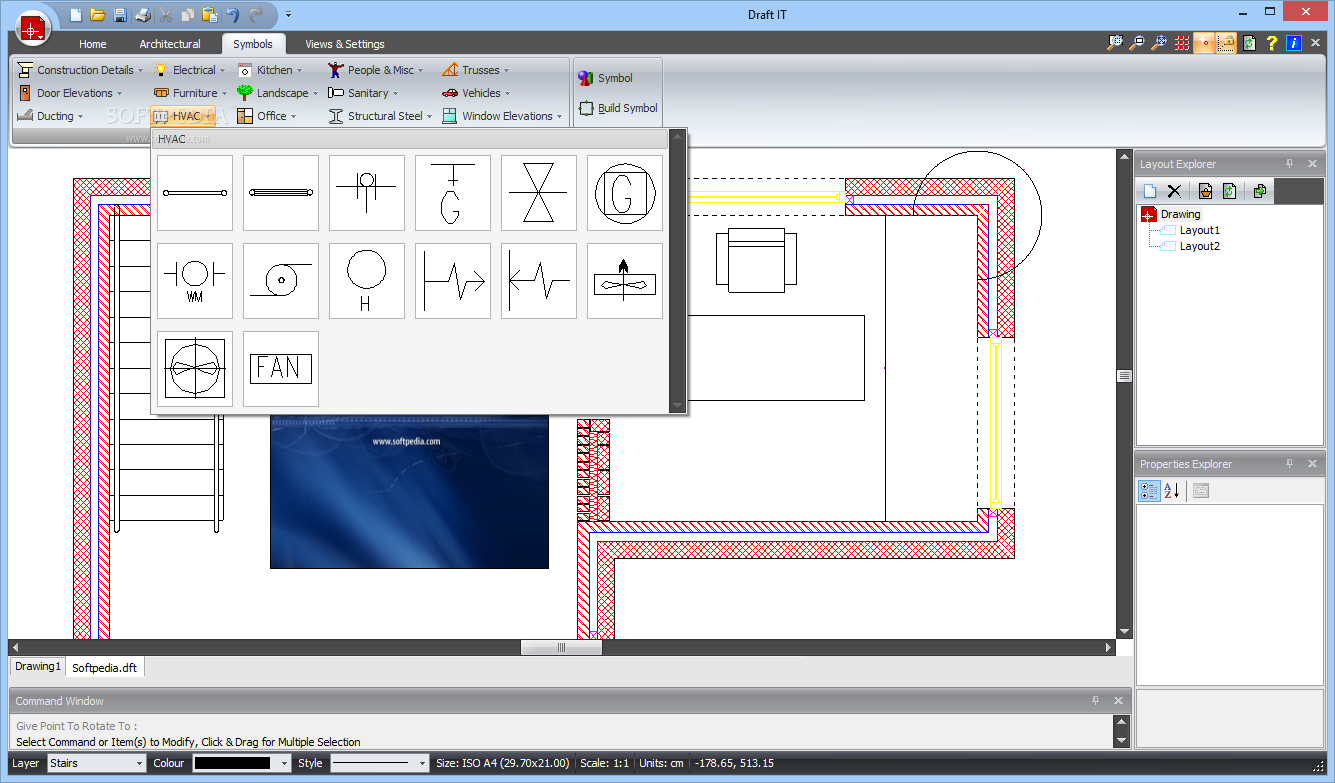Screen dimensions: 1335x783
Task: Select the Symbols ribbon tab
Action: click(253, 44)
